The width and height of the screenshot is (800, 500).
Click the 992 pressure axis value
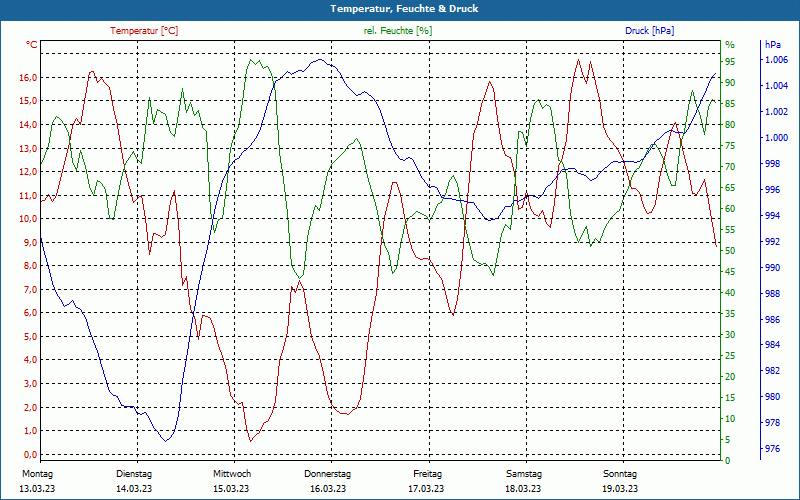click(x=771, y=241)
